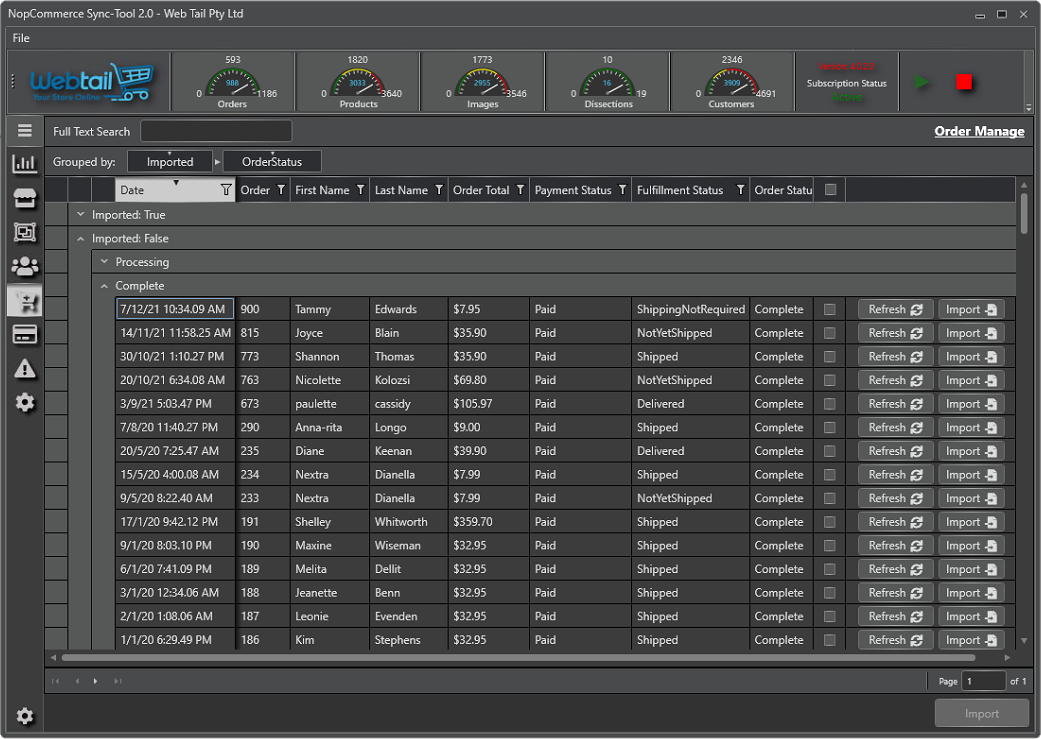Open the File menu
Viewport: 1041px width, 739px height.
tap(21, 38)
